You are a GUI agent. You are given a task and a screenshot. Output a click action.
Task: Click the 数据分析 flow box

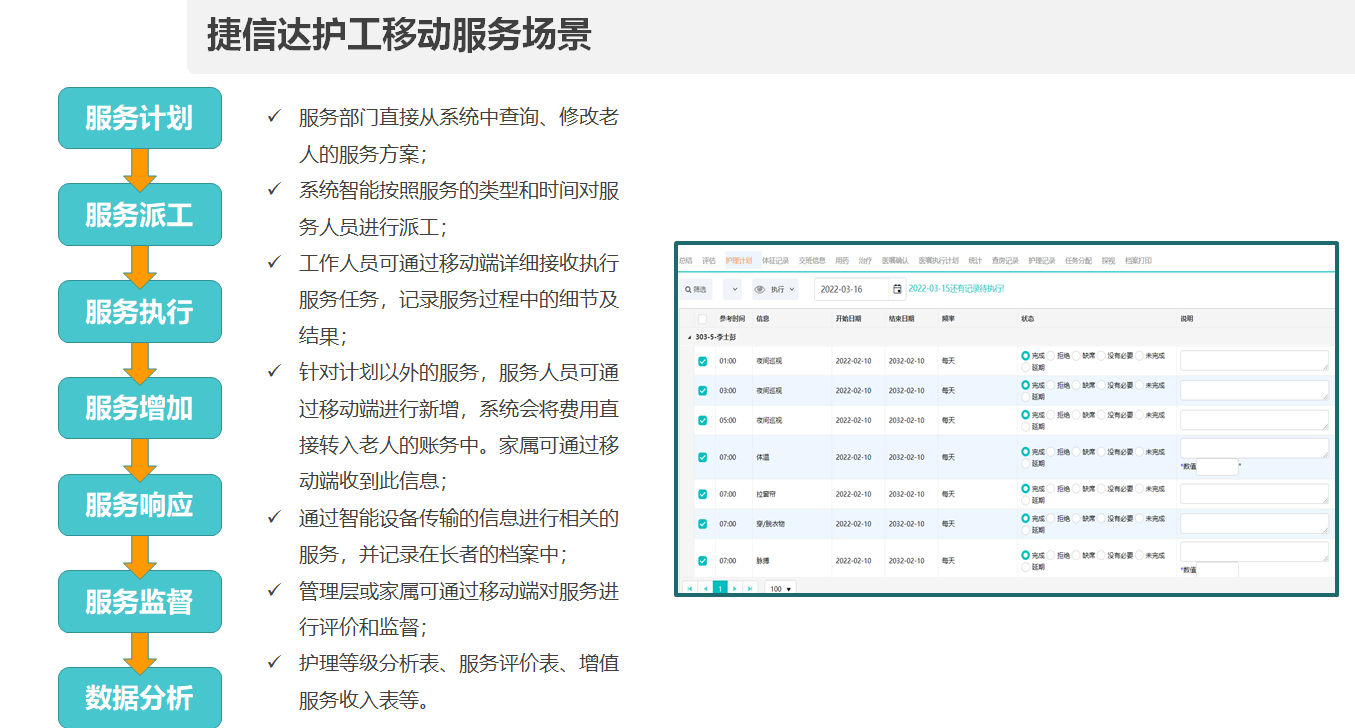tap(140, 697)
